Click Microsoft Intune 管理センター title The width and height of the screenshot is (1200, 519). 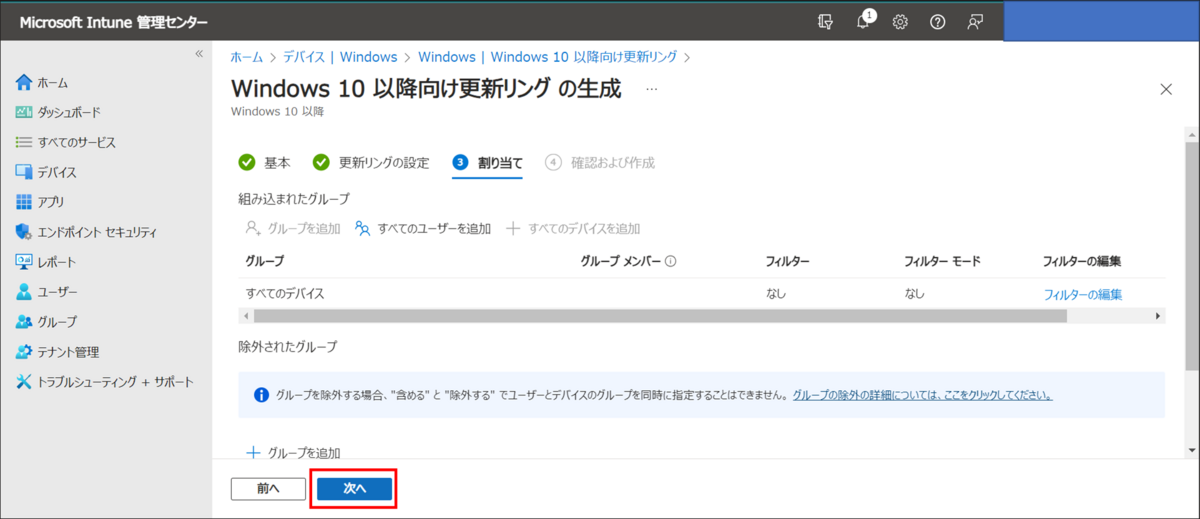(114, 22)
